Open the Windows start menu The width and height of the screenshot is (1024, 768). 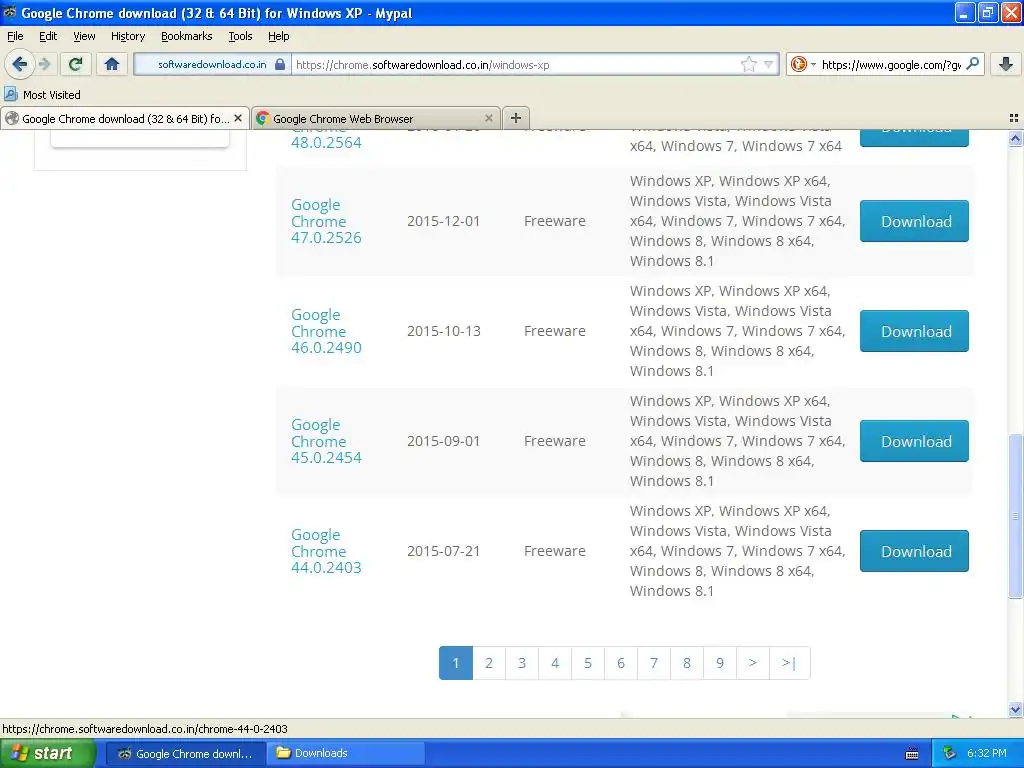48,753
